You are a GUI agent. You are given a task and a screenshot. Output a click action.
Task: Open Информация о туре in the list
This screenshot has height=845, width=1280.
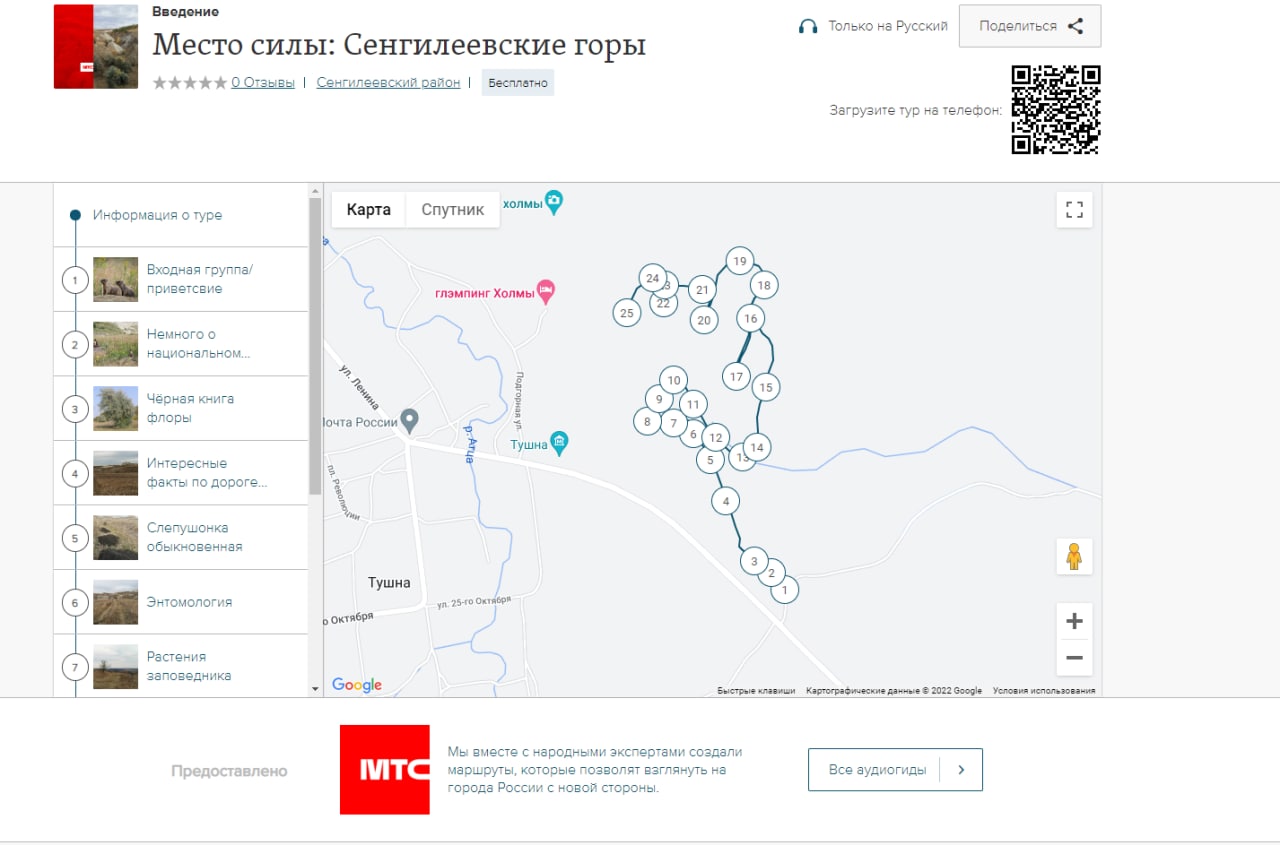coord(157,215)
